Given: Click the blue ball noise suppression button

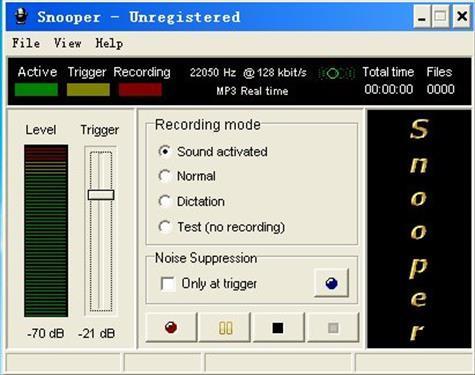Looking at the screenshot, I should coord(331,283).
